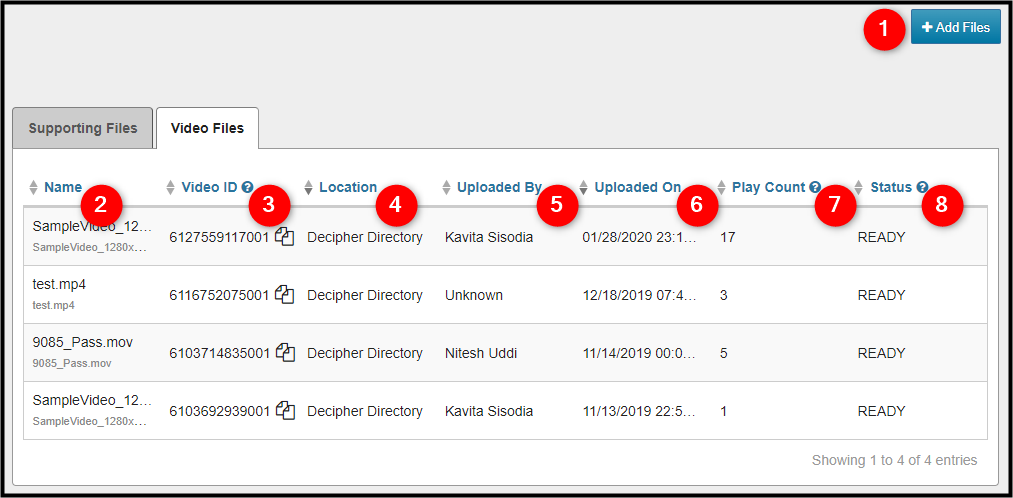The height and width of the screenshot is (498, 1013).
Task: Open the Play Count help question-mark icon
Action: click(x=815, y=187)
